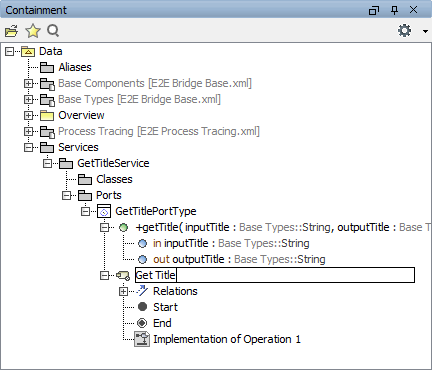
Task: Click the Implementation of Operation 1 diagram icon
Action: point(142,339)
